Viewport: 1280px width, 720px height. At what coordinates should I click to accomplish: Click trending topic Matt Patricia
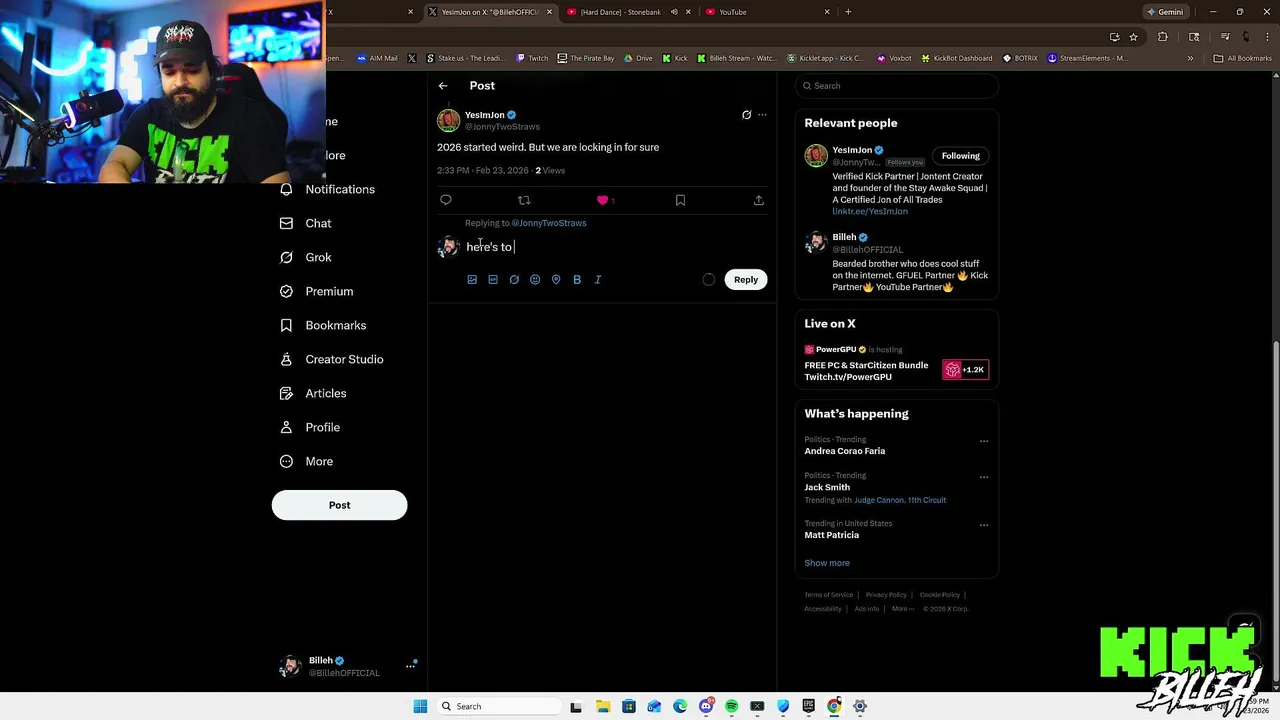832,535
